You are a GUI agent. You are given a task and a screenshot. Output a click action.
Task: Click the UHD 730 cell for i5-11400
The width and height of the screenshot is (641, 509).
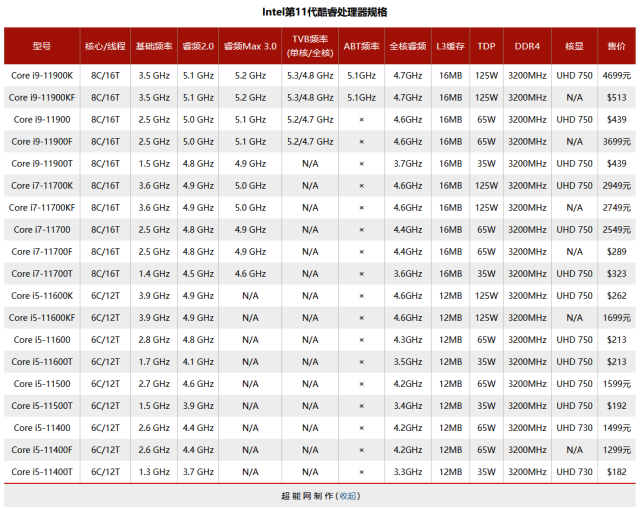pos(574,428)
